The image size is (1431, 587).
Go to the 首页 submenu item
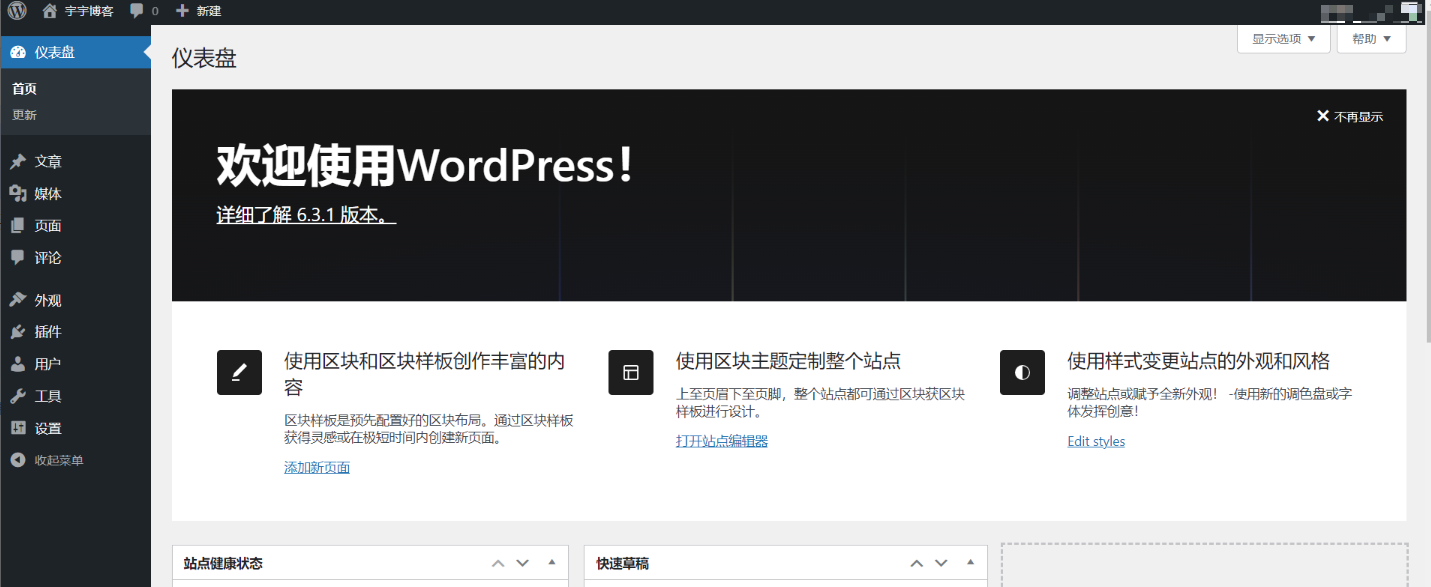(x=24, y=89)
